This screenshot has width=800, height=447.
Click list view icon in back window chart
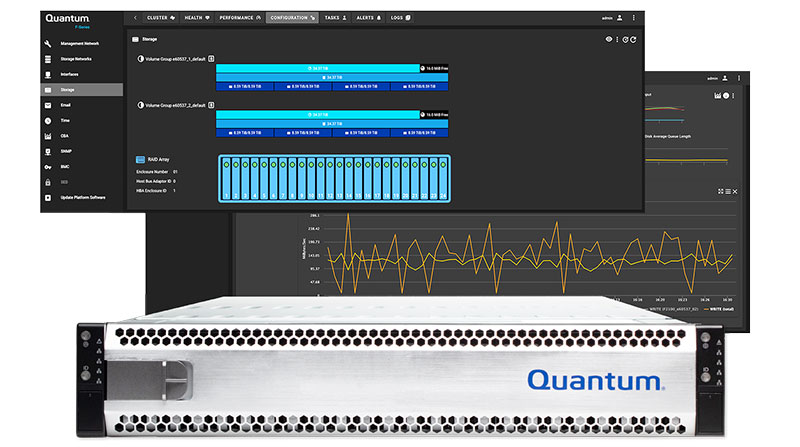[728, 191]
